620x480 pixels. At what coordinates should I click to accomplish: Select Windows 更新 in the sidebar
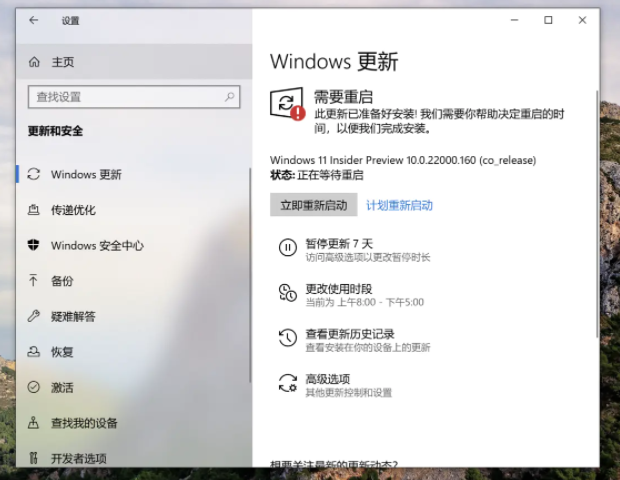coord(133,174)
